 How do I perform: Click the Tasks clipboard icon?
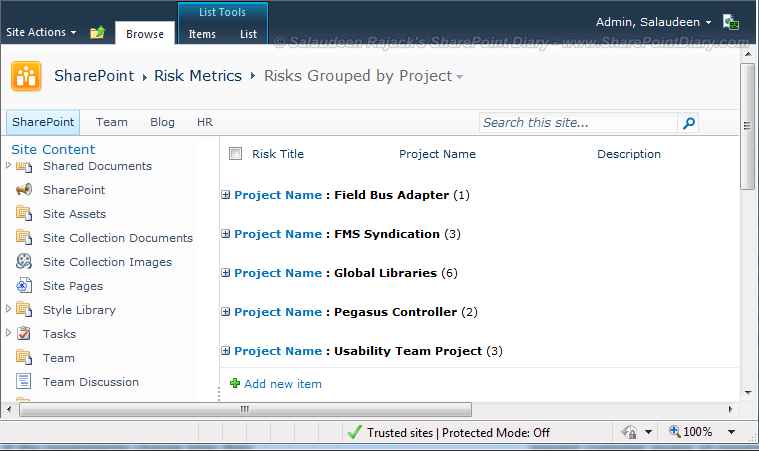coord(24,333)
